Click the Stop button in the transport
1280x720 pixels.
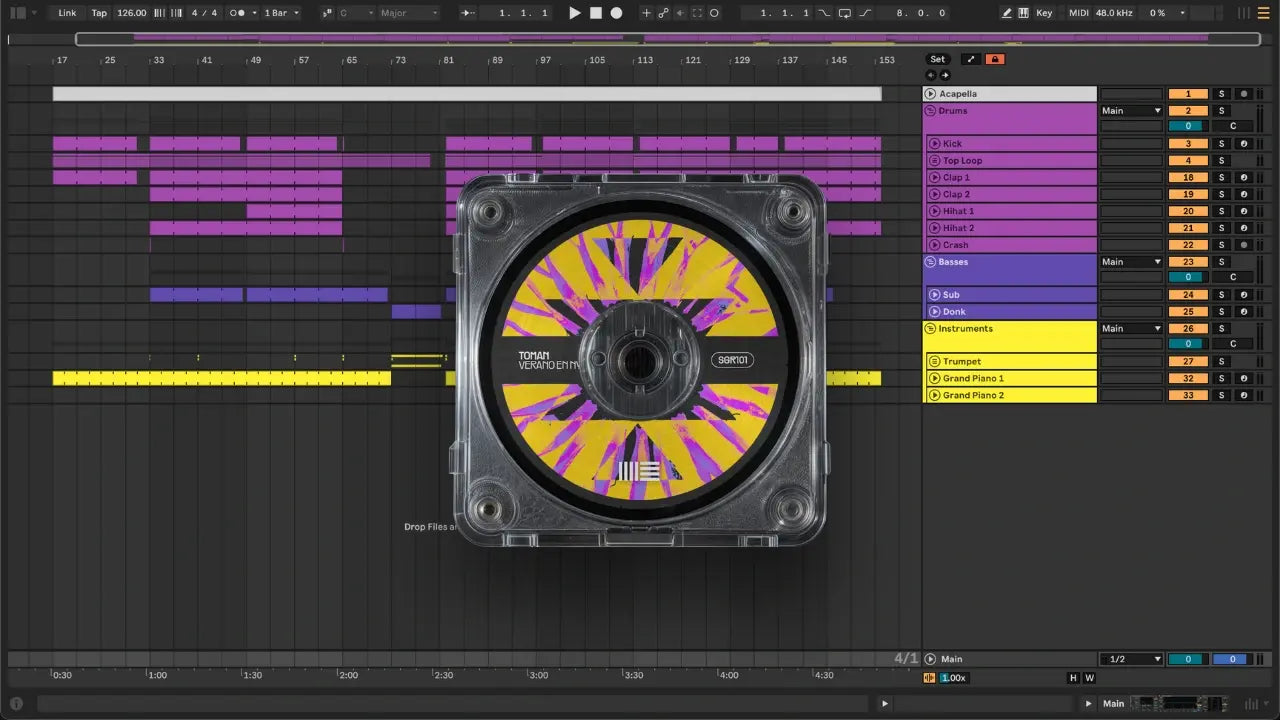click(x=595, y=13)
